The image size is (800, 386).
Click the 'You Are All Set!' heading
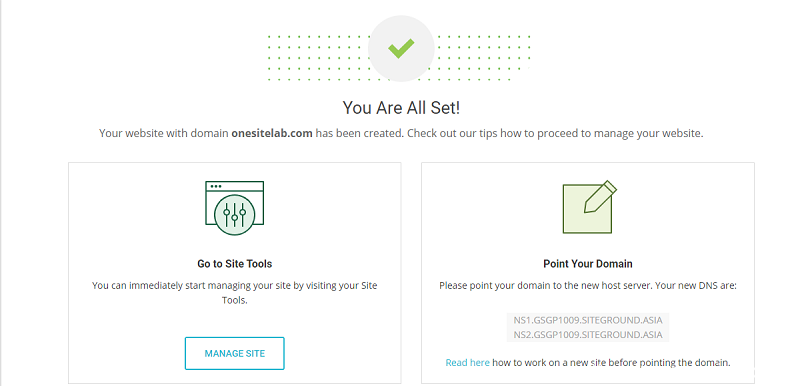(x=401, y=108)
